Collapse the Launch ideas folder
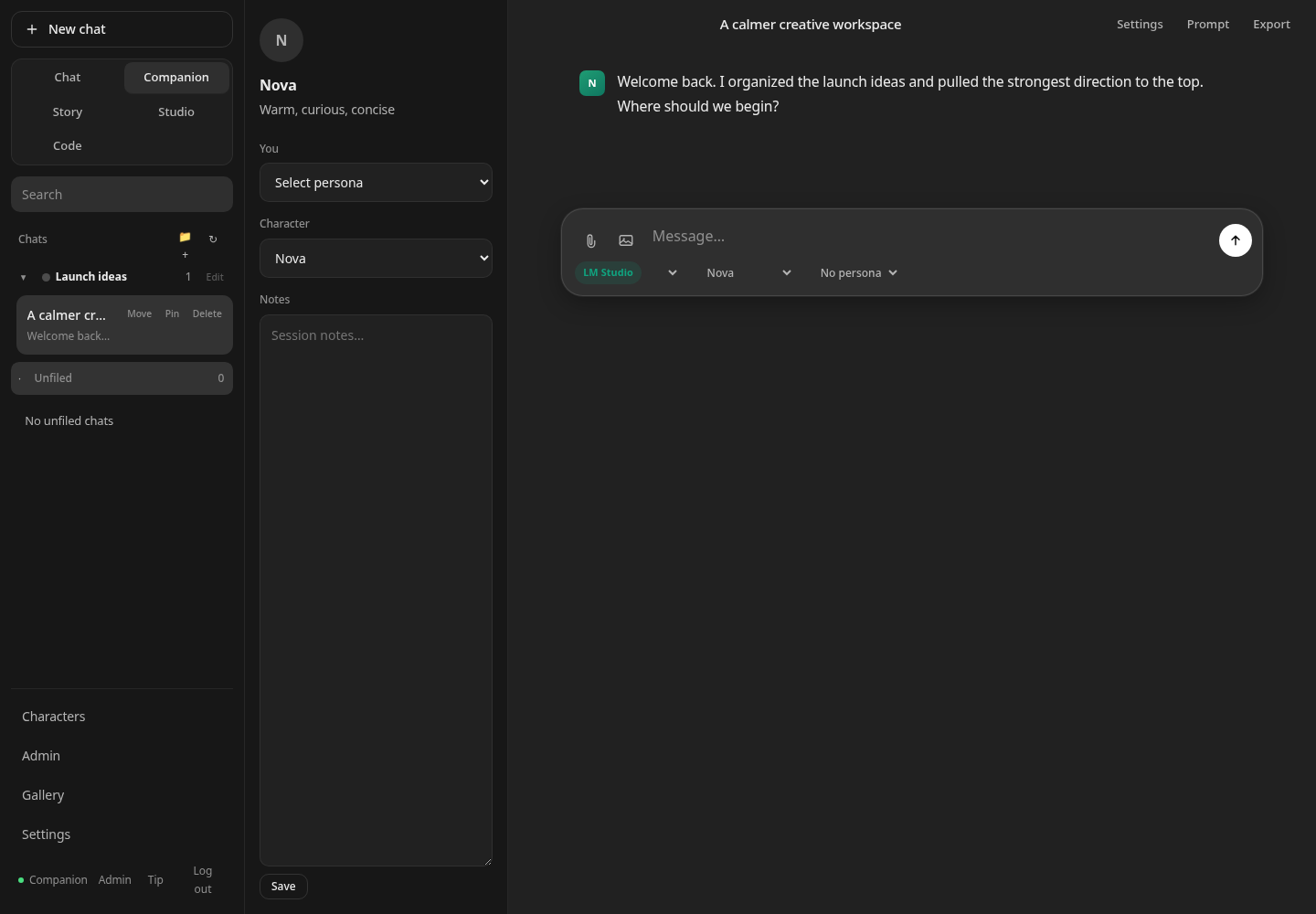 [x=24, y=277]
